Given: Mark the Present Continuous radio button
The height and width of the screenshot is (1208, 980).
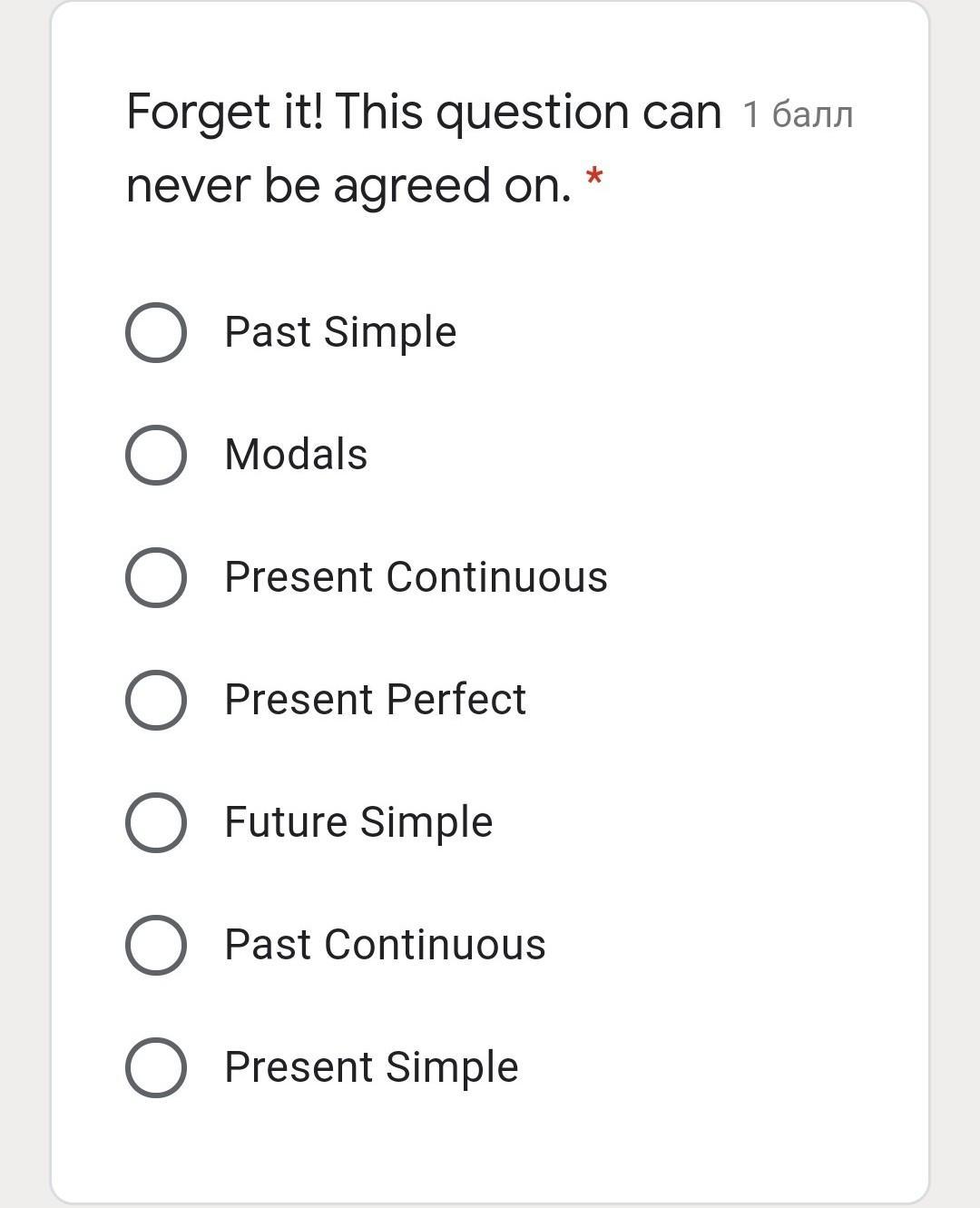Looking at the screenshot, I should [156, 577].
